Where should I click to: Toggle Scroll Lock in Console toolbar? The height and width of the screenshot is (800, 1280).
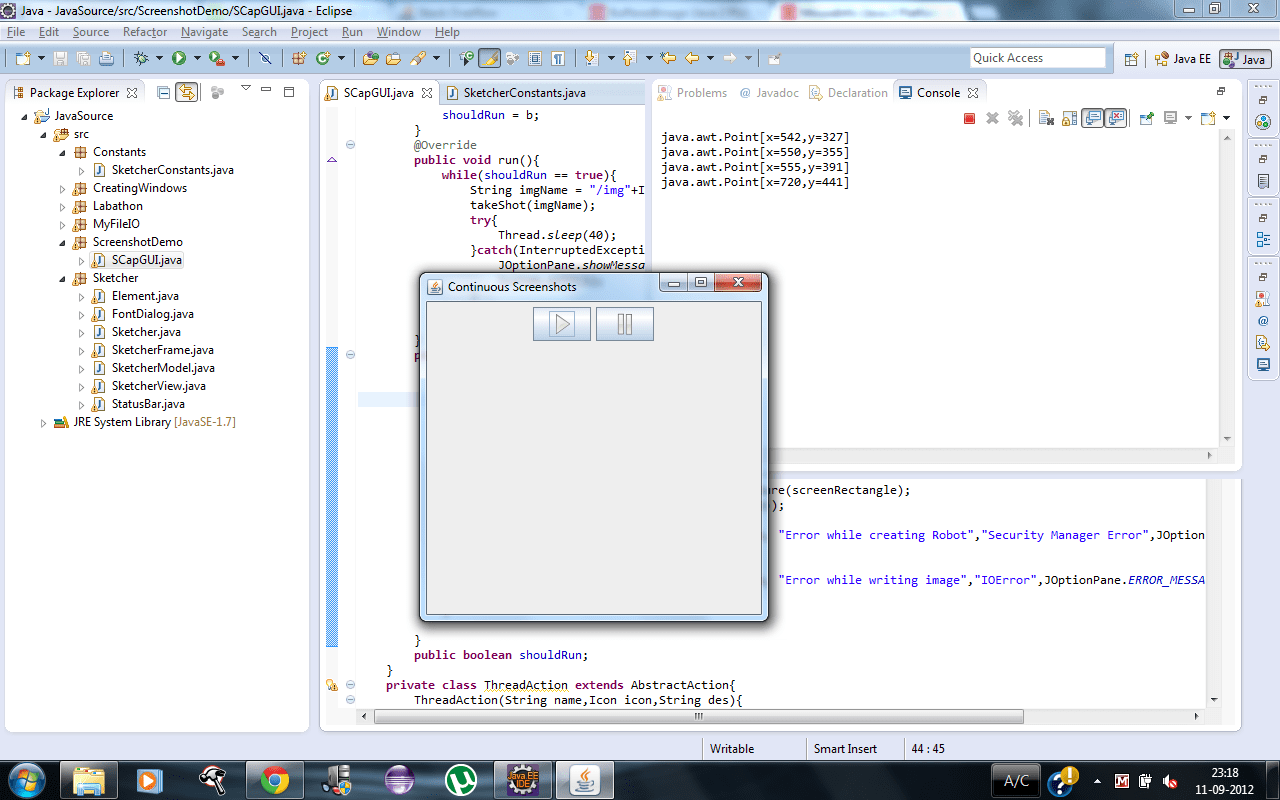[1069, 118]
